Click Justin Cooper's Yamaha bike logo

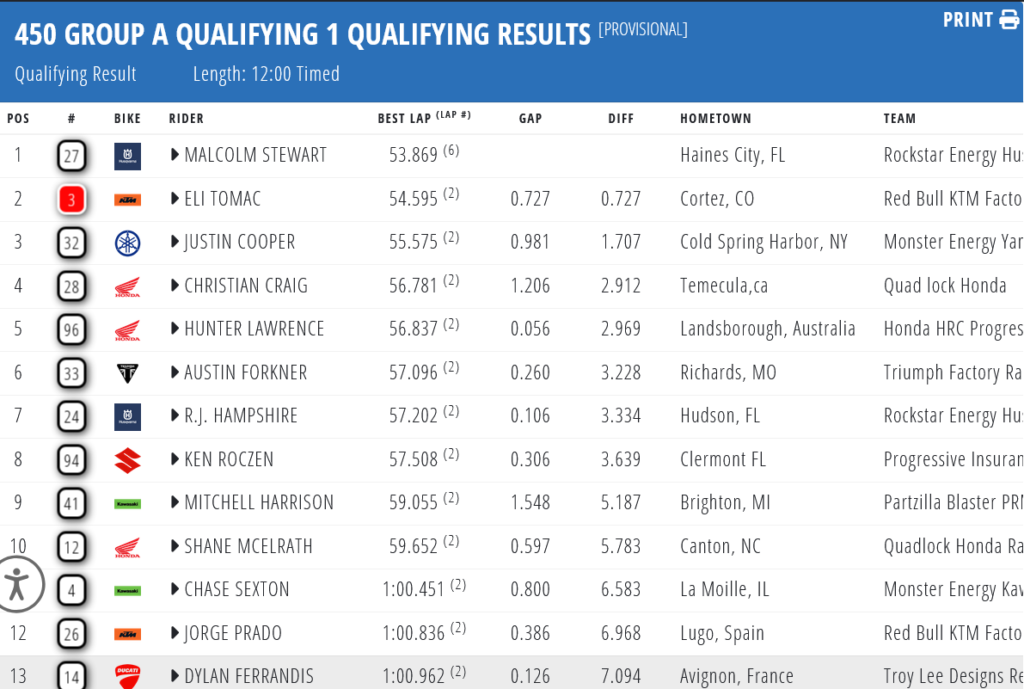click(x=127, y=243)
